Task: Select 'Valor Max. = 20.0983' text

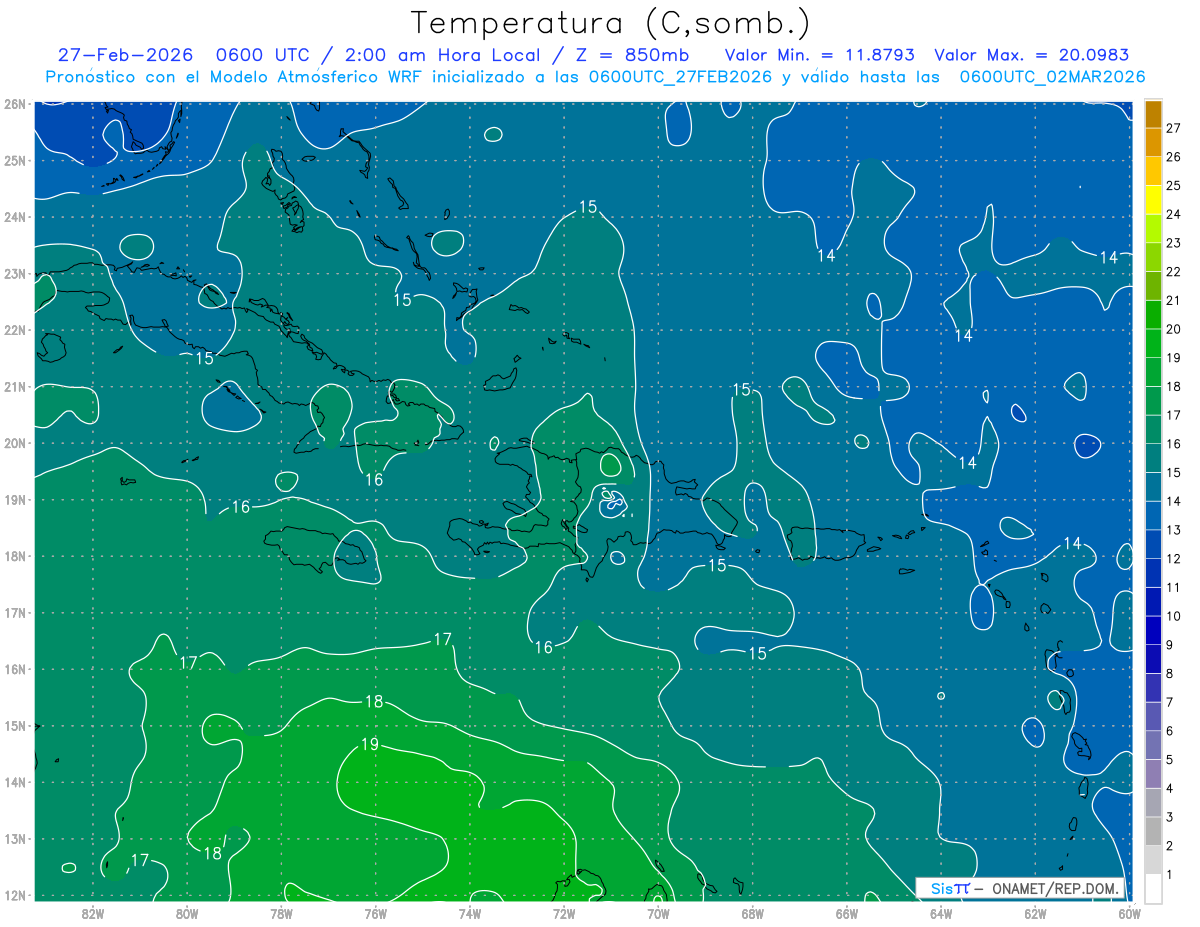Action: 1032,55
